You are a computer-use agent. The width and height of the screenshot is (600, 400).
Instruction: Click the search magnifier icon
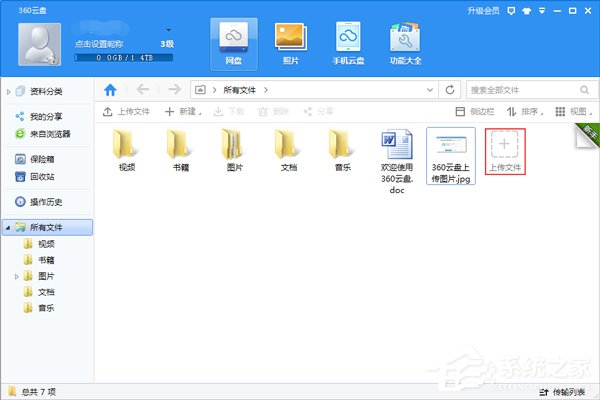[584, 90]
